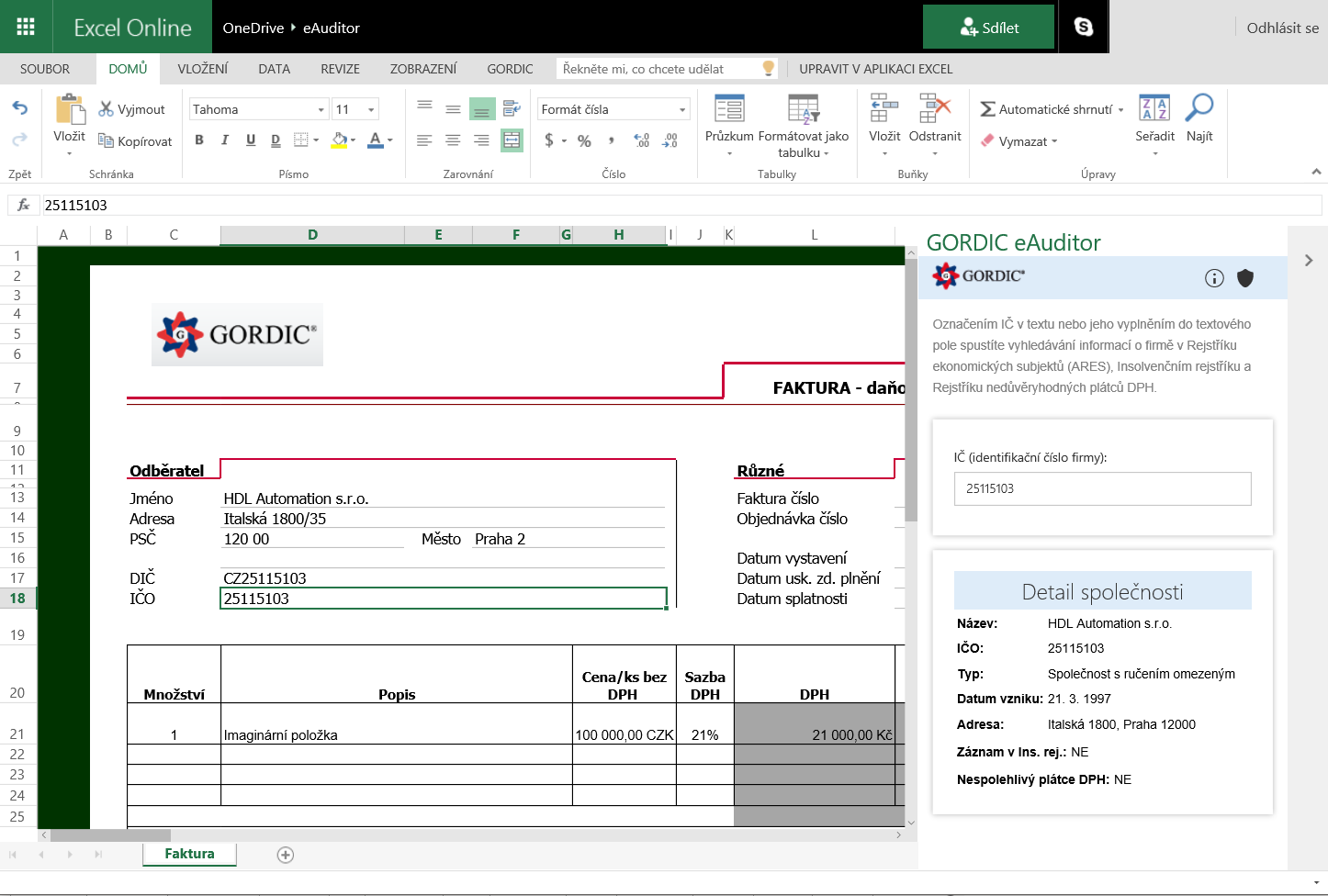Copy selection with Kopírovat
1328x896 pixels.
[x=135, y=141]
